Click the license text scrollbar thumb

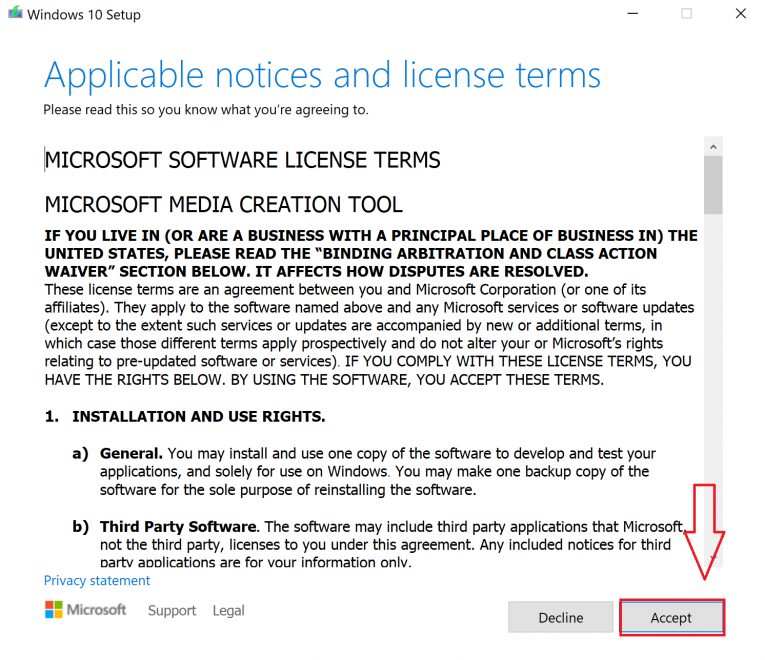[x=713, y=185]
